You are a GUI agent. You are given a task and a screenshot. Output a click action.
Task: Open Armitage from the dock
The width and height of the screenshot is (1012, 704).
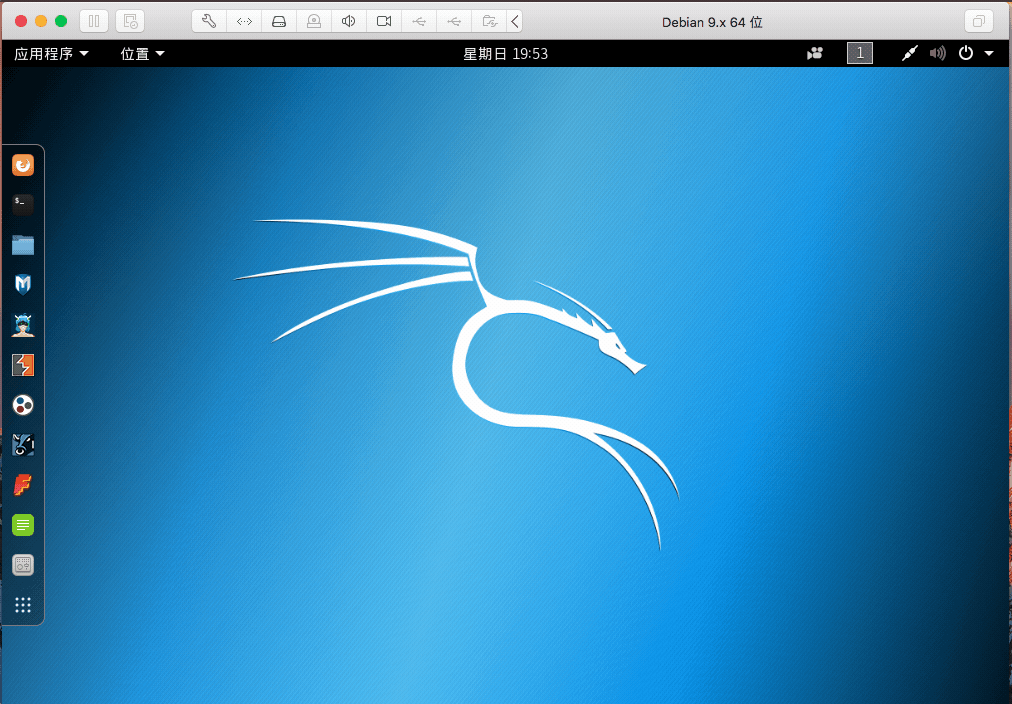[23, 325]
